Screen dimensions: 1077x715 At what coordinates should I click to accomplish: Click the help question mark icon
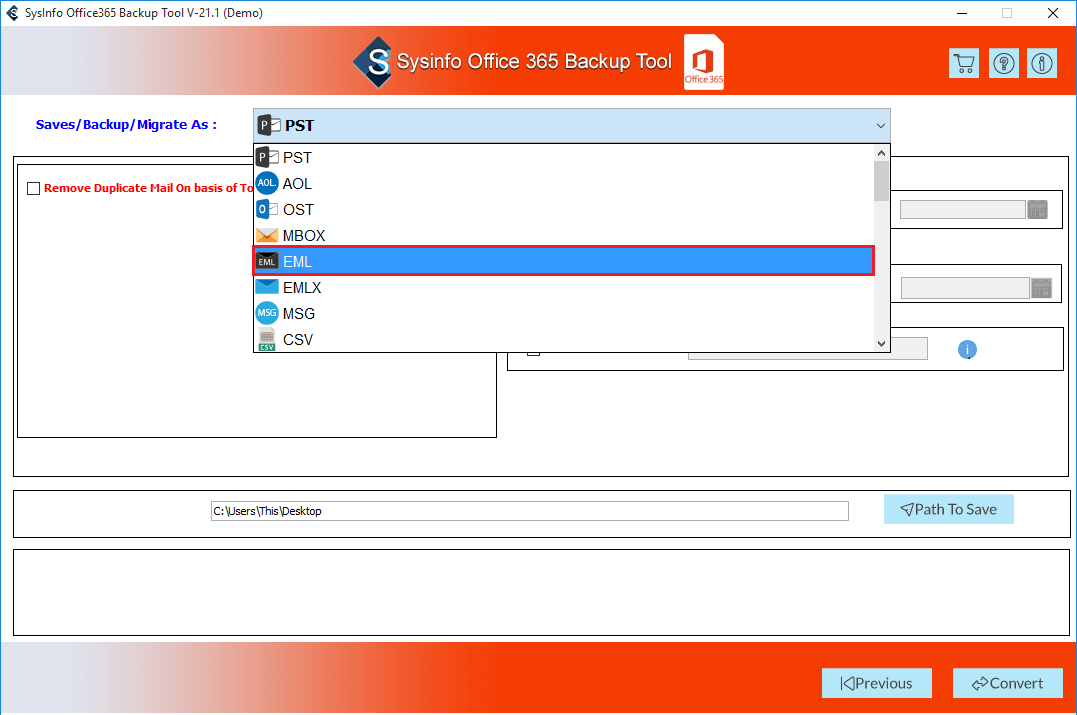[1003, 63]
